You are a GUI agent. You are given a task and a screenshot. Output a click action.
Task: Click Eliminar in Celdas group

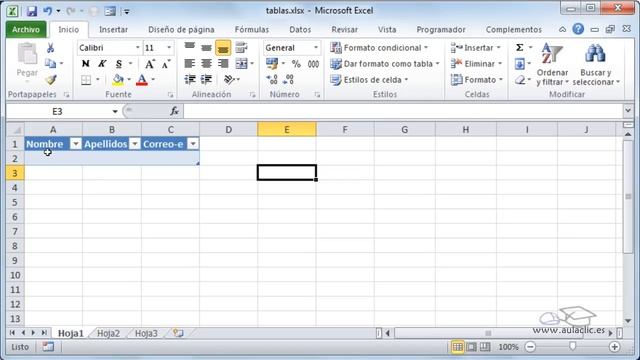coord(476,64)
